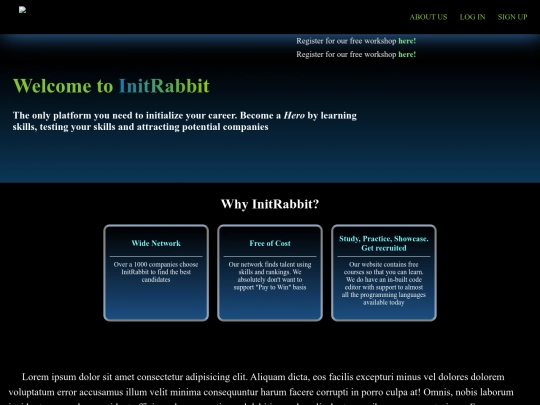540x405 pixels.
Task: Click text 'Our network finds talent using'
Action: [x=270, y=264]
